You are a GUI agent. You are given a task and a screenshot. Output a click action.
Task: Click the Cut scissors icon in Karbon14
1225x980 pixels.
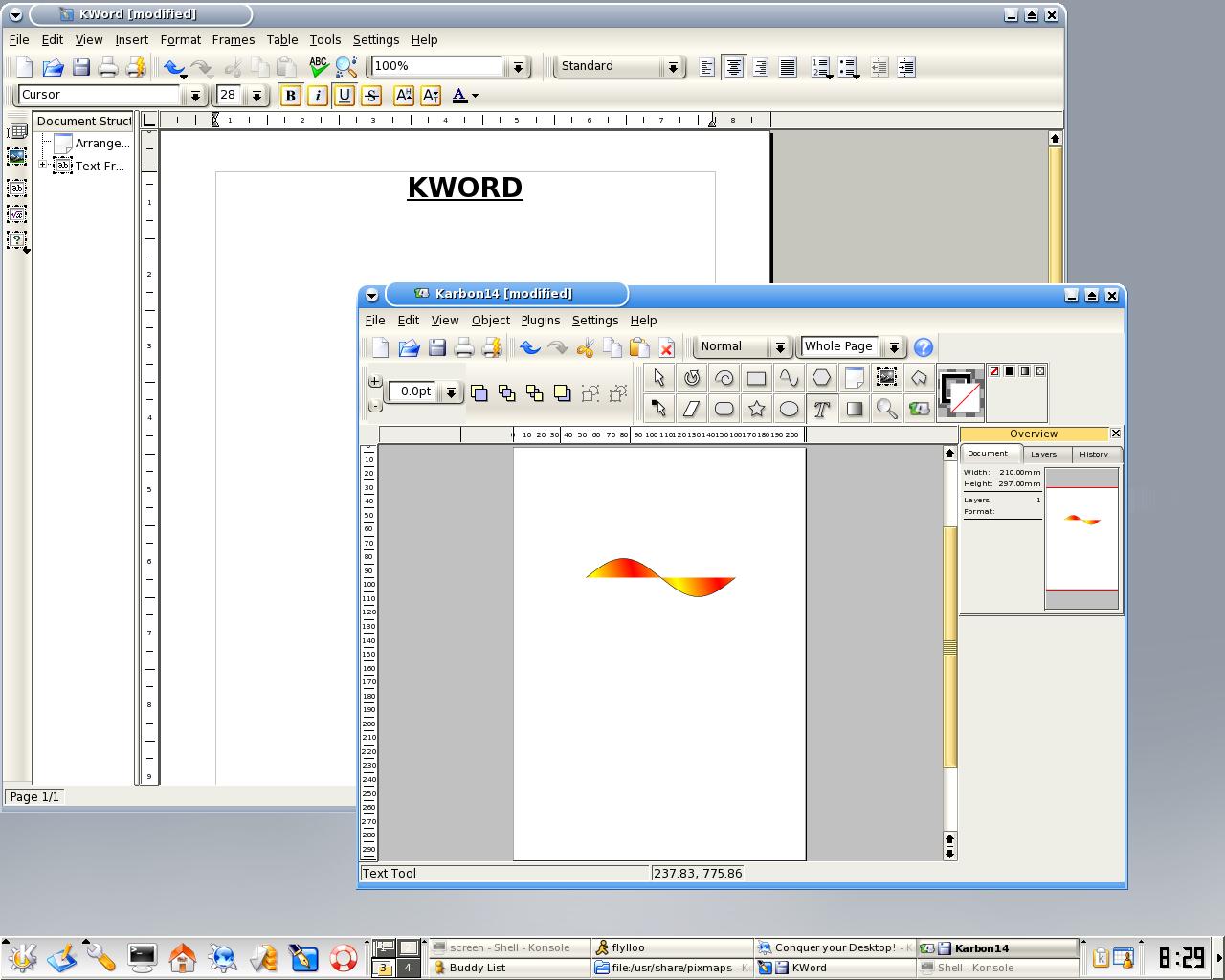[x=585, y=347]
